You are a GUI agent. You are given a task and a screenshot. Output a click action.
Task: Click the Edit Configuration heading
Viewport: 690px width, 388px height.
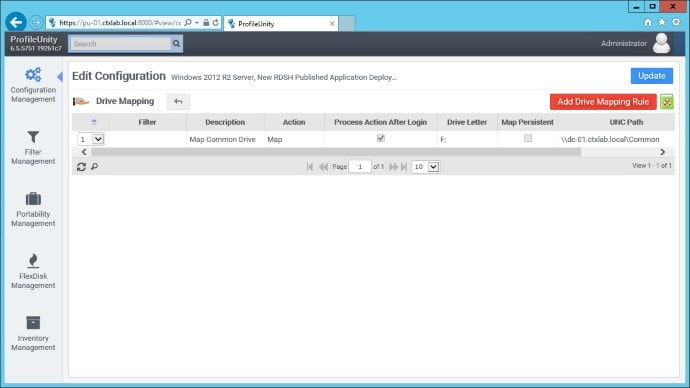pyautogui.click(x=119, y=76)
